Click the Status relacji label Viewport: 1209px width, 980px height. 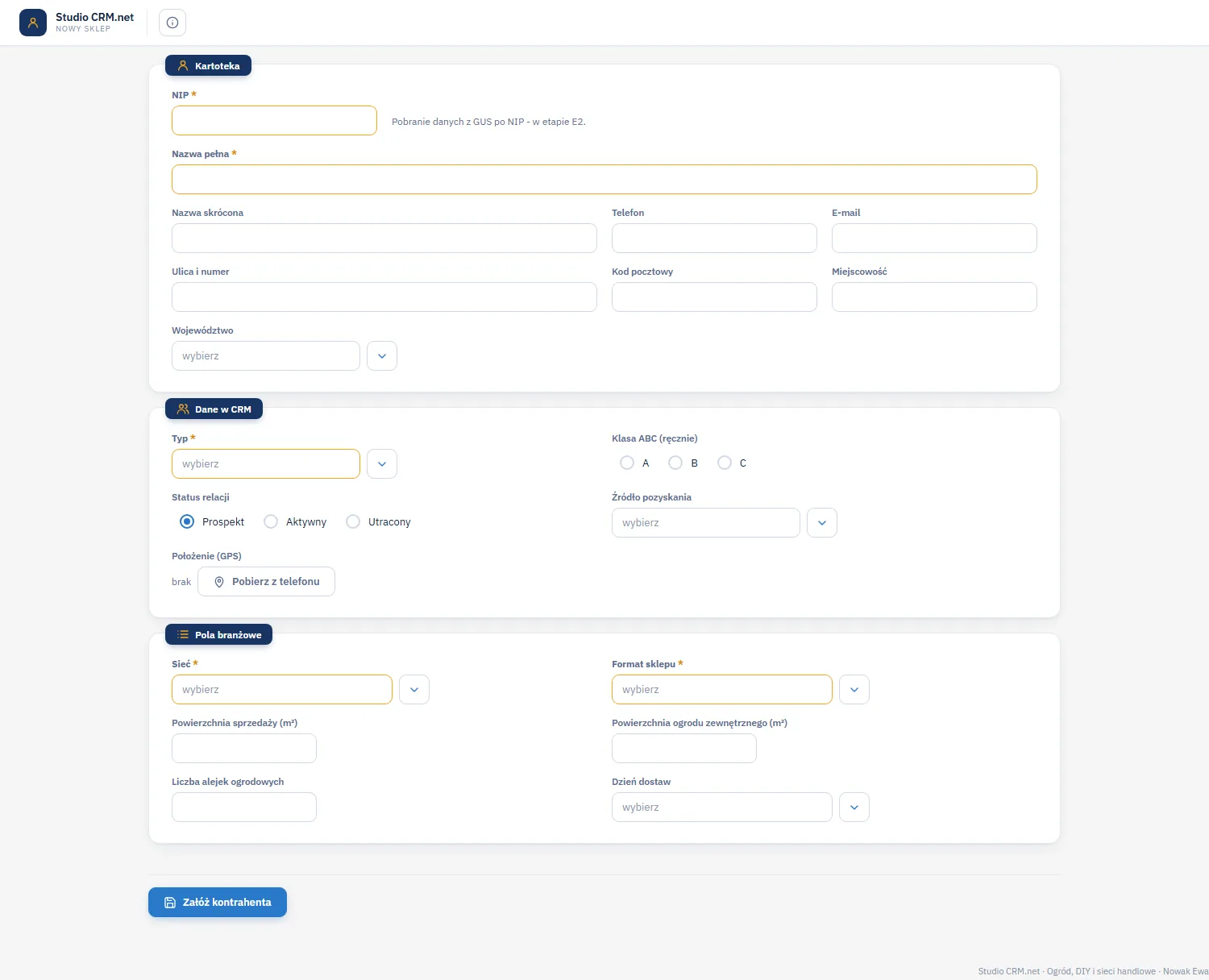click(201, 497)
